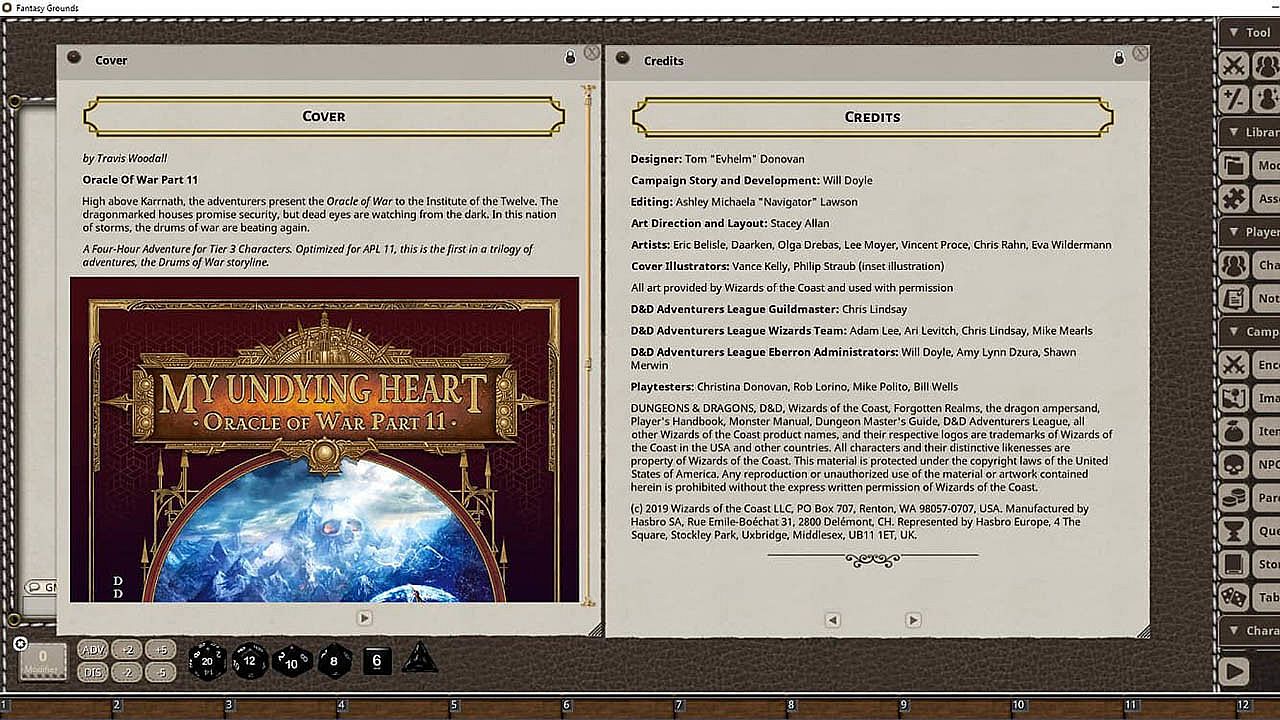Pick up the d4 pyramid die
The width and height of the screenshot is (1280, 720).
tap(420, 659)
